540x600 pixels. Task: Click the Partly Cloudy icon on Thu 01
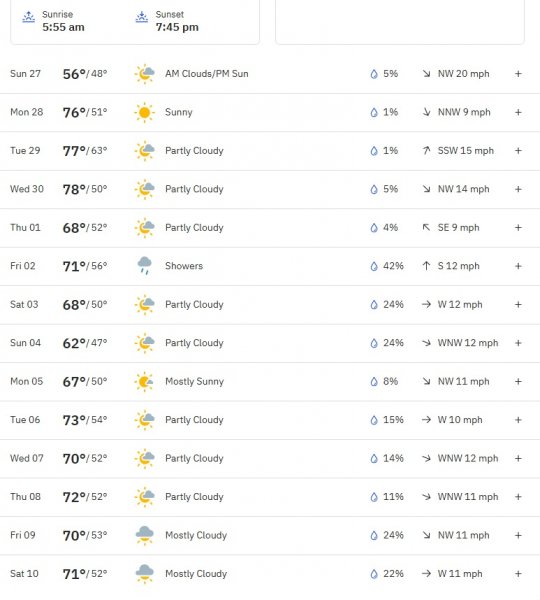click(145, 228)
